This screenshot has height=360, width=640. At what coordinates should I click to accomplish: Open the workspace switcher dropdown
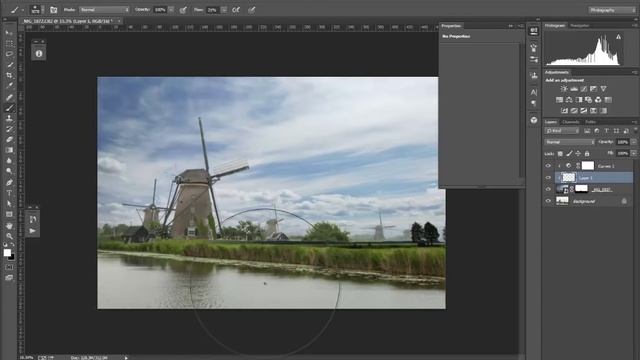point(612,10)
